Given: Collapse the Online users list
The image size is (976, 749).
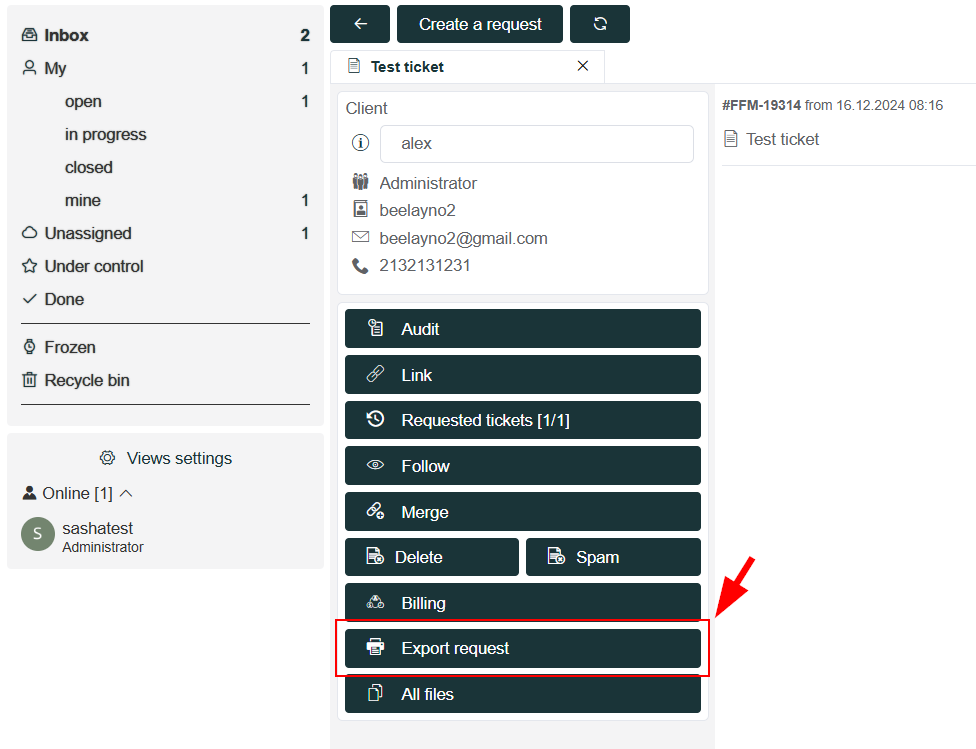Looking at the screenshot, I should (126, 494).
